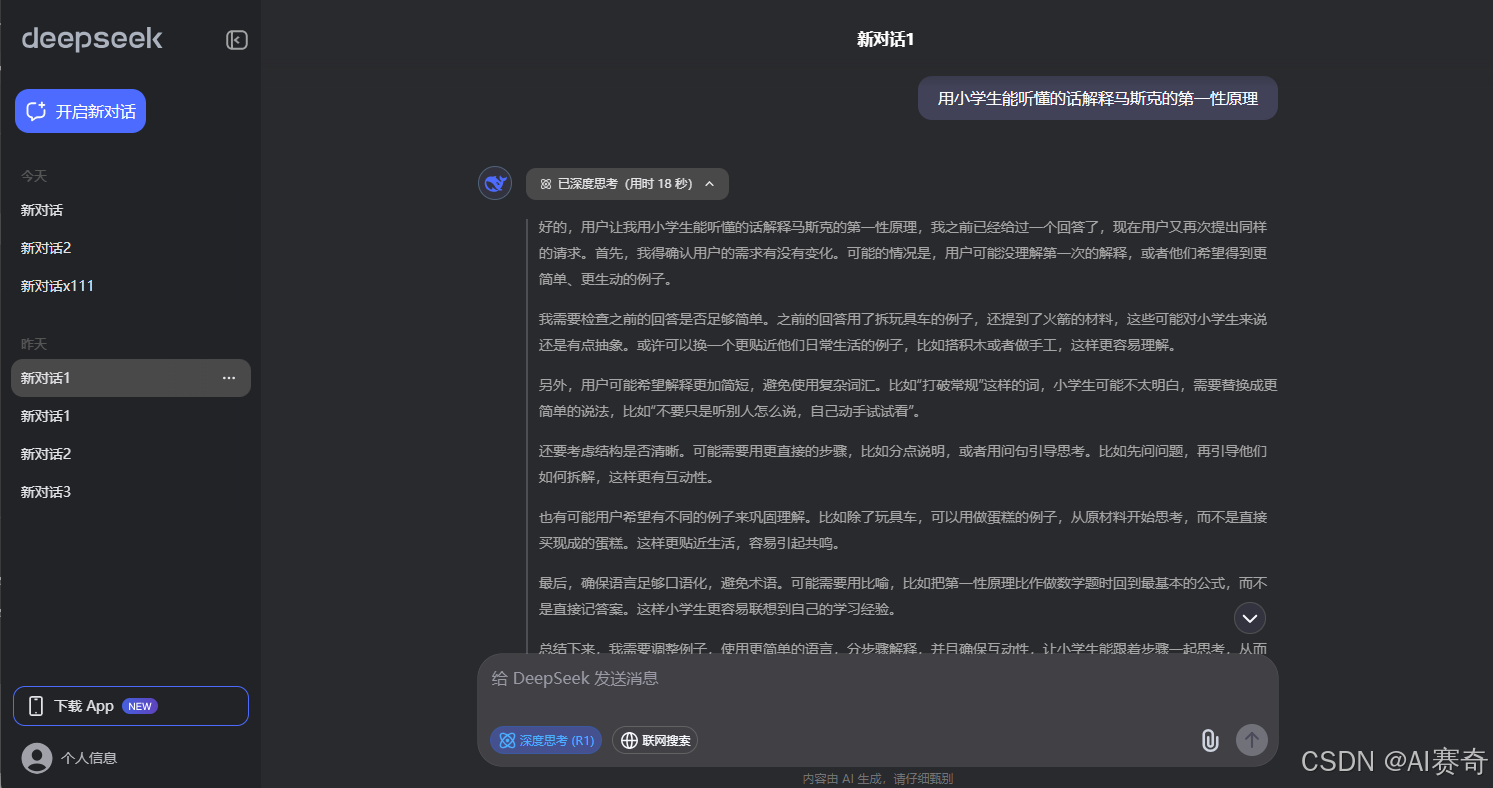Screen dimensions: 1493x788
Task: Click the conversation title 新对话1 at top
Action: pos(886,40)
